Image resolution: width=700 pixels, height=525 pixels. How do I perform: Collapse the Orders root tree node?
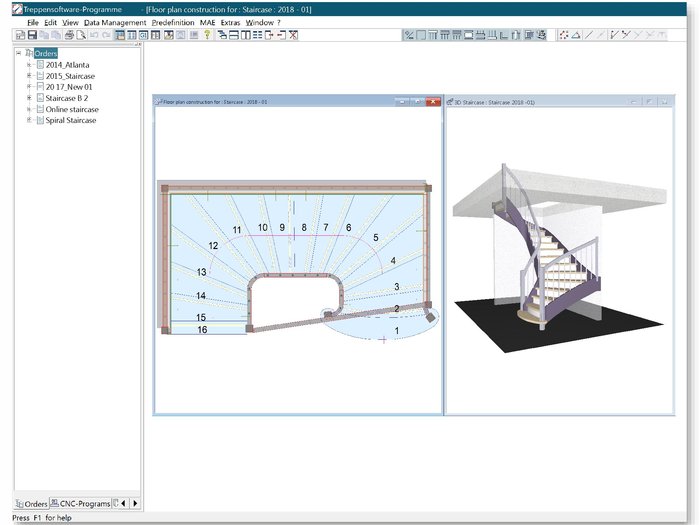(x=18, y=53)
